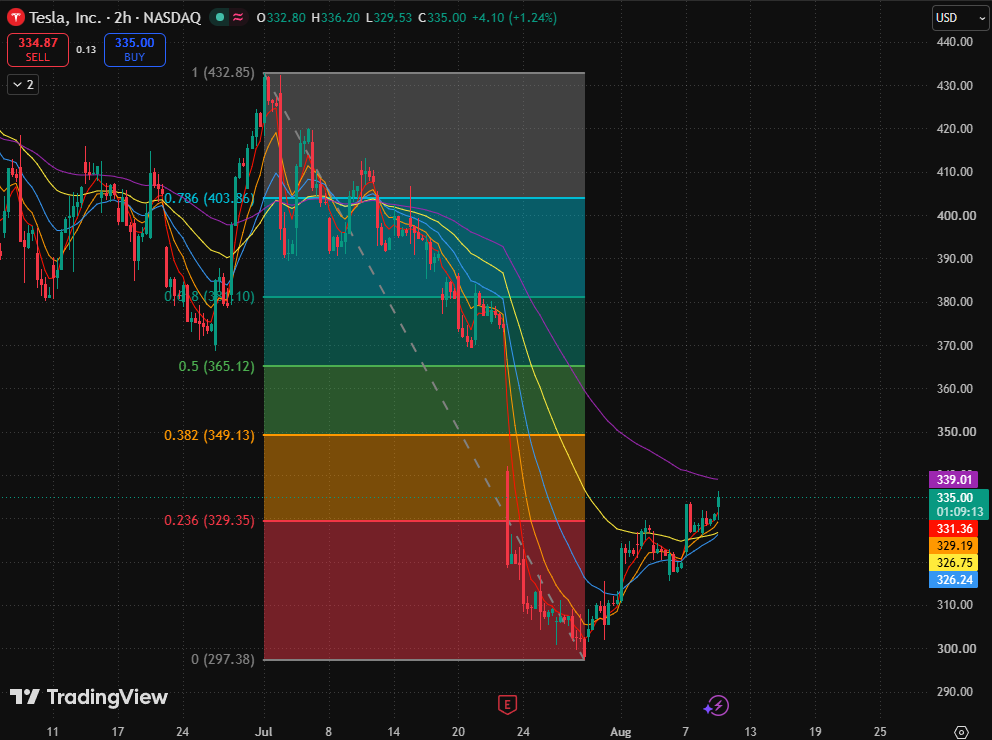Click the red SELL 334.87 button
Image resolution: width=992 pixels, height=740 pixels.
38,49
